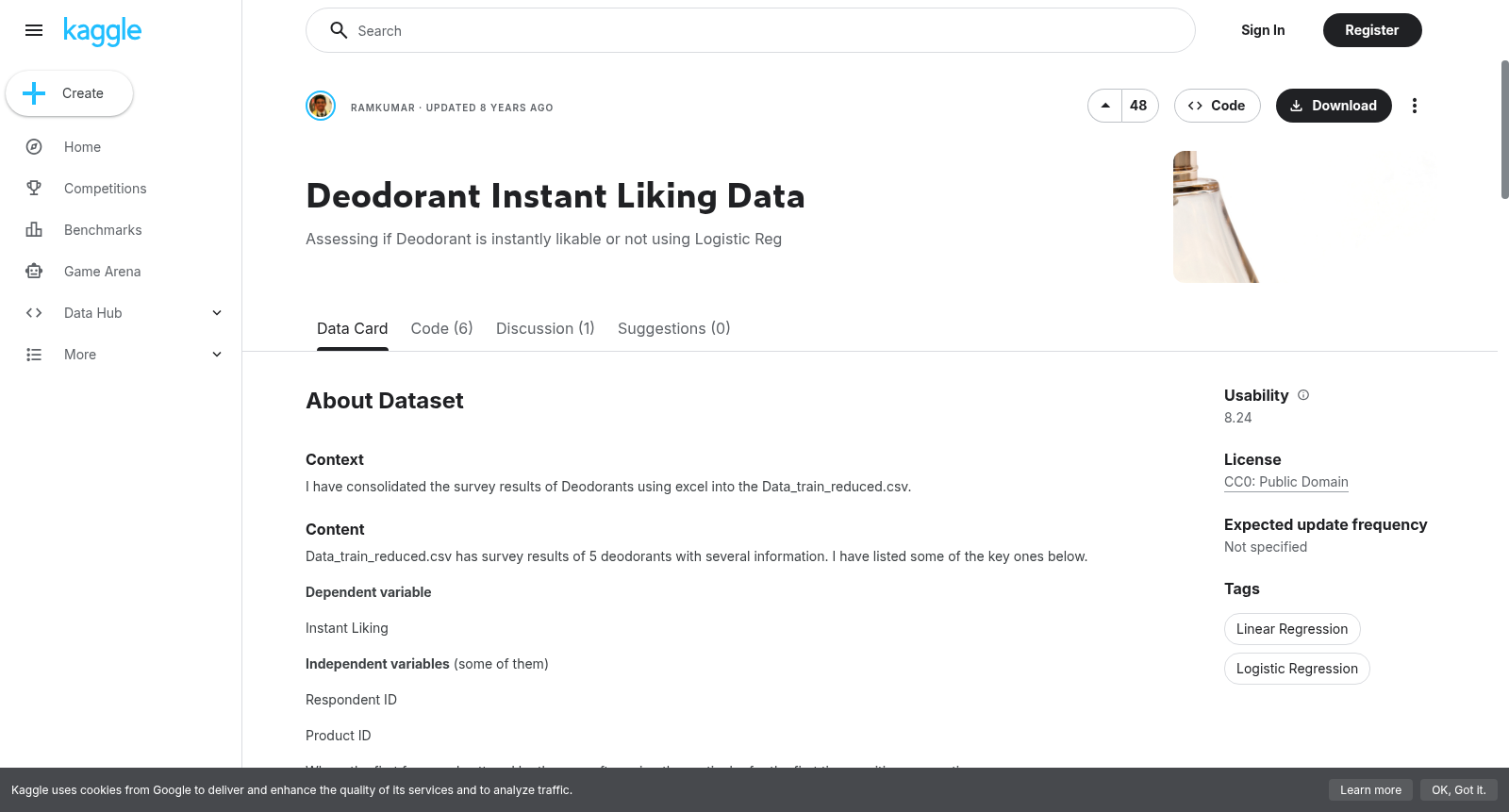This screenshot has height=812, width=1509.
Task: Open the Benchmarks chart icon
Action: pyautogui.click(x=34, y=230)
